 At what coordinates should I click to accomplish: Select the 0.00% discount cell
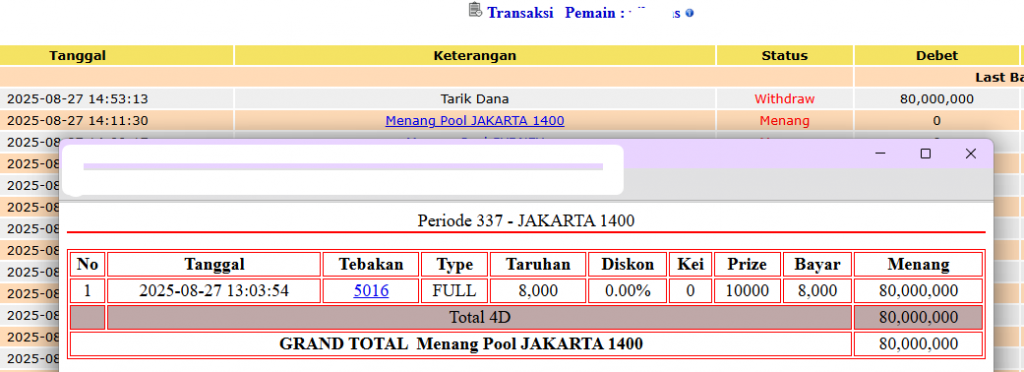point(628,290)
